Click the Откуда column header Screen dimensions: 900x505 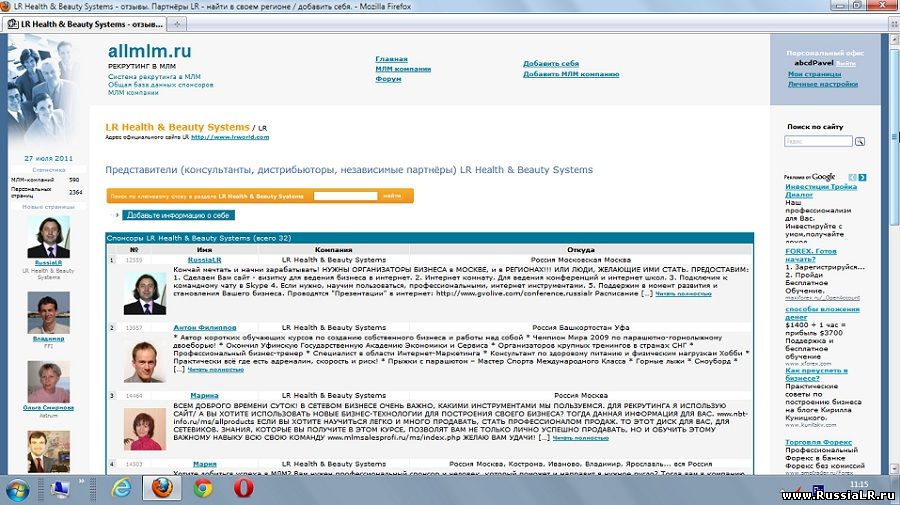pyautogui.click(x=580, y=250)
